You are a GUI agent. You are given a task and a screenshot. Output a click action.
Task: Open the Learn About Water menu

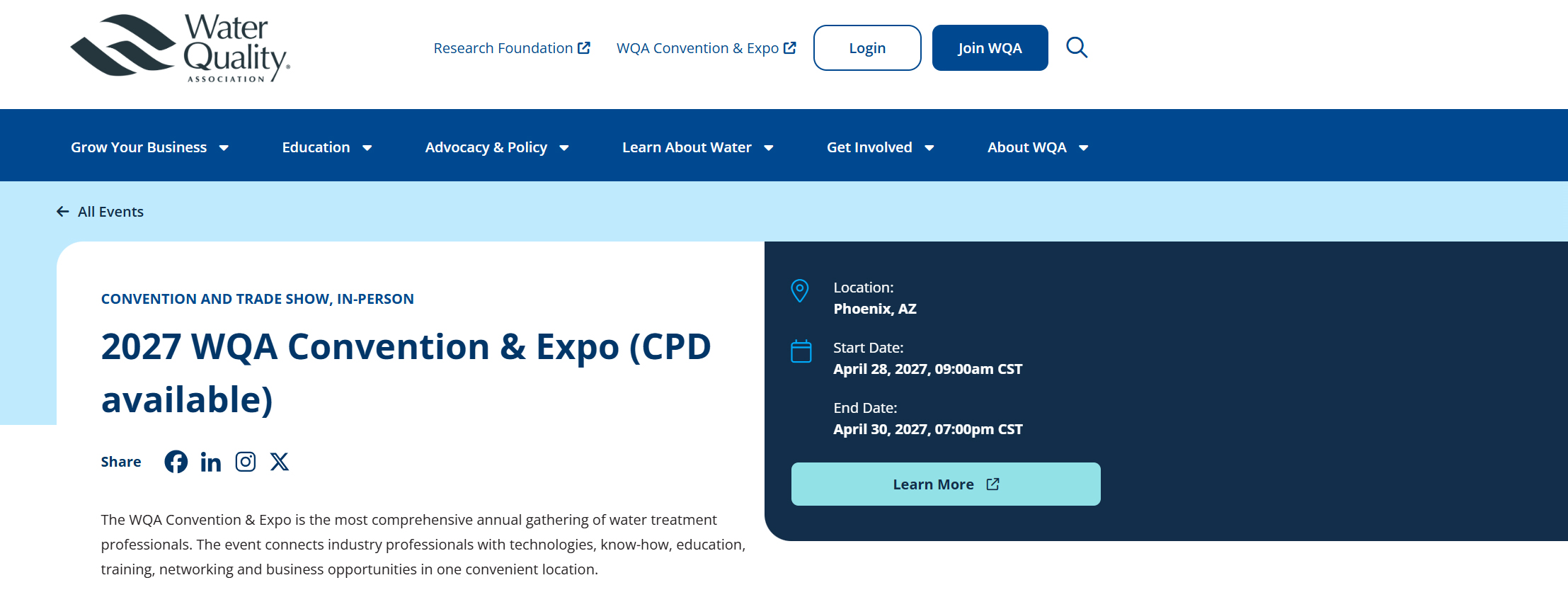[687, 147]
